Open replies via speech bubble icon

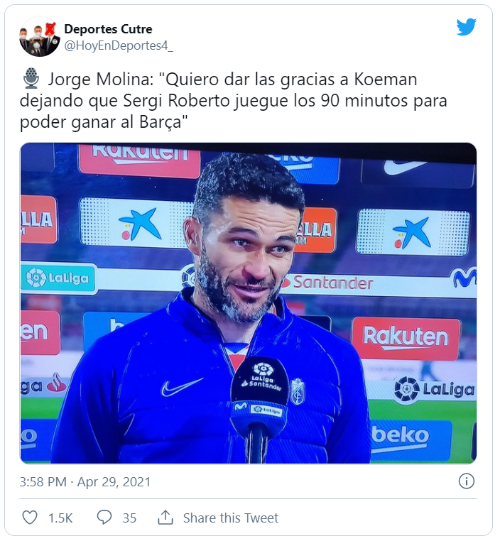pos(104,518)
